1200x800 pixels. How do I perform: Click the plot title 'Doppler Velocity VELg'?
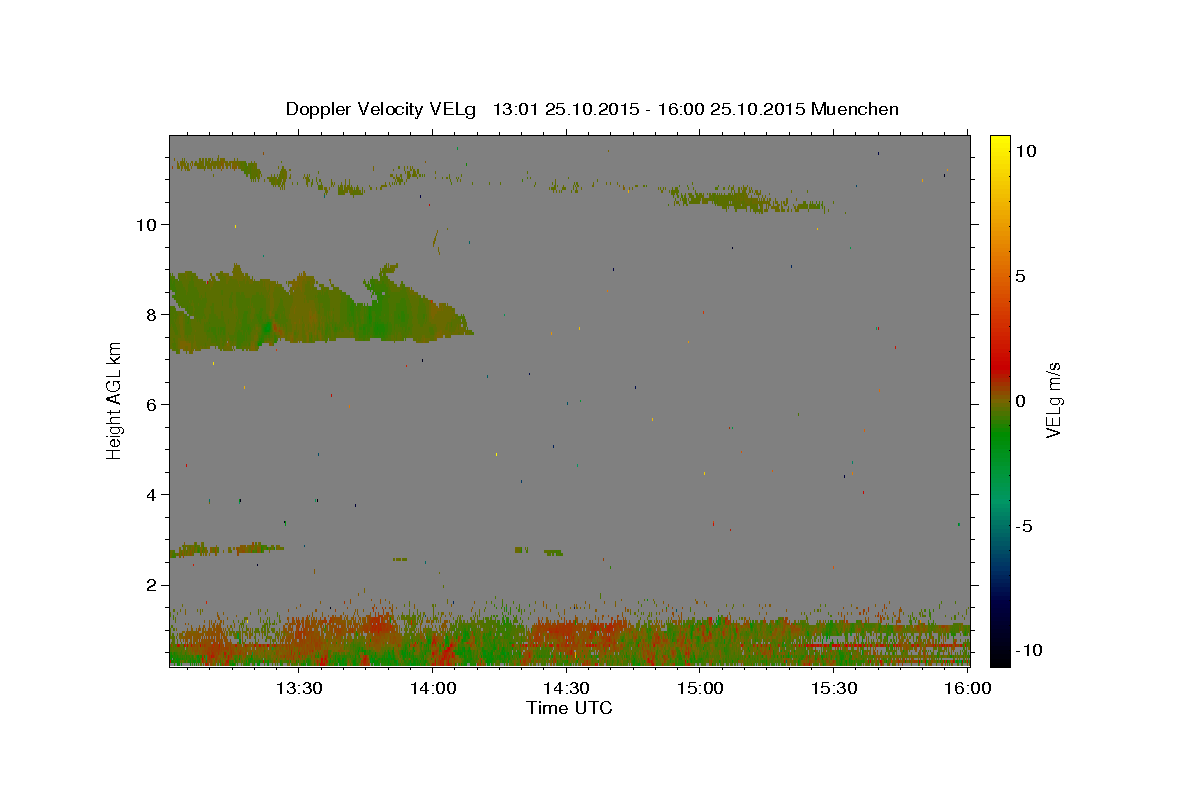point(383,109)
